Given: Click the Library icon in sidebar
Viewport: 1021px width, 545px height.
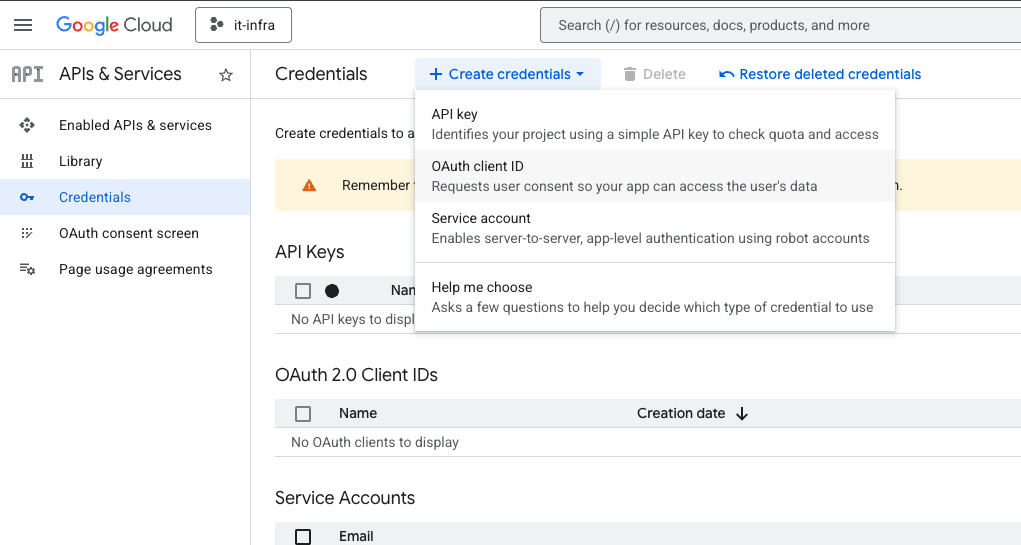Looking at the screenshot, I should coord(27,161).
